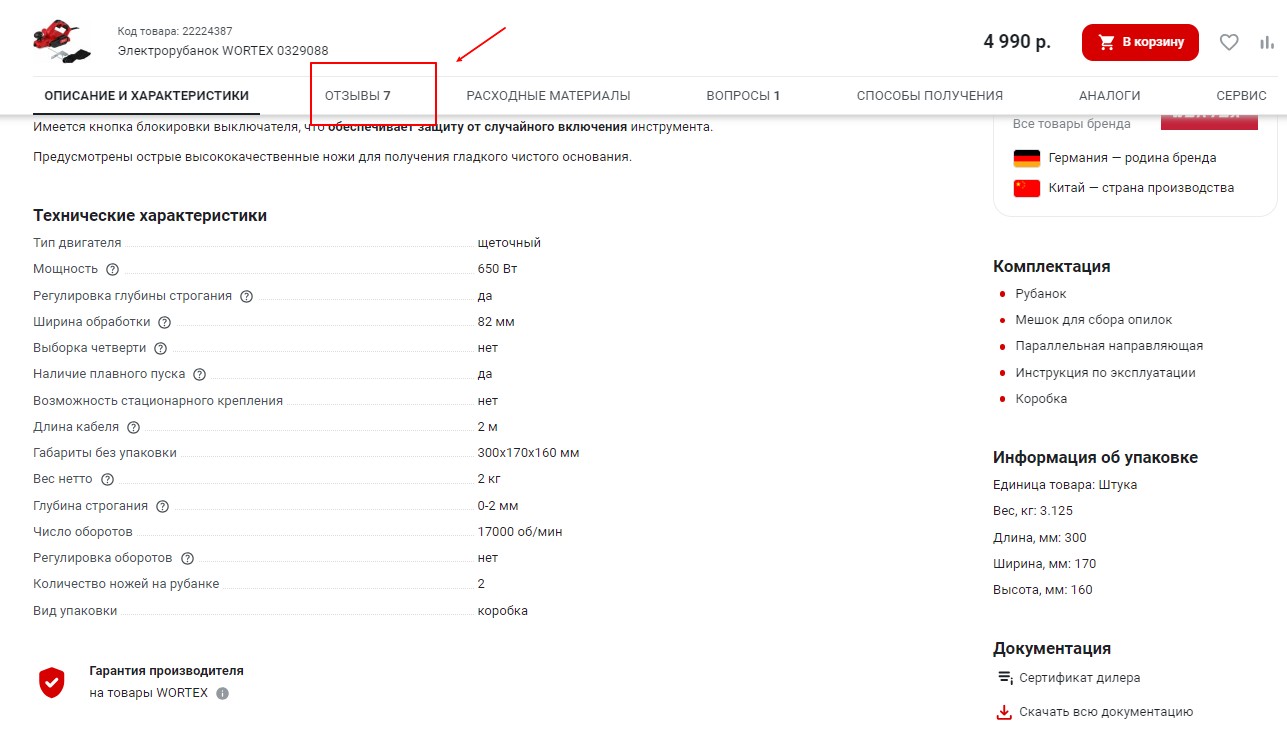The width and height of the screenshot is (1287, 743).
Task: Click the dealer certificate document icon
Action: click(x=1005, y=677)
